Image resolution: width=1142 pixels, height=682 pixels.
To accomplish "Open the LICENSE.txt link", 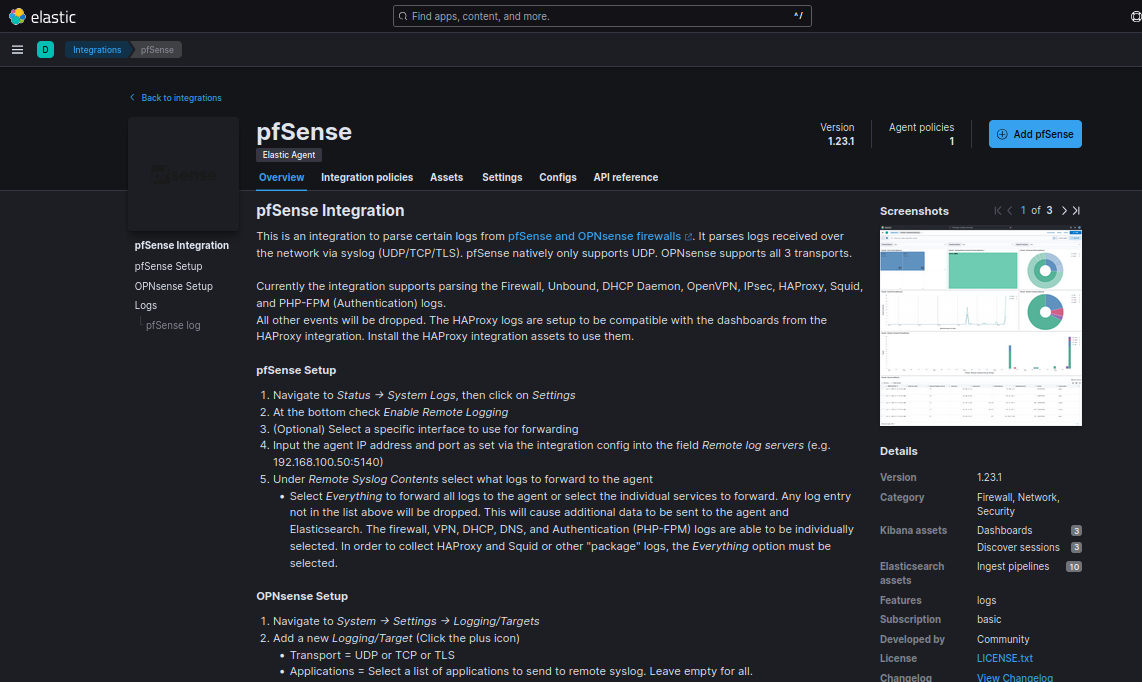I will click(x=1004, y=658).
